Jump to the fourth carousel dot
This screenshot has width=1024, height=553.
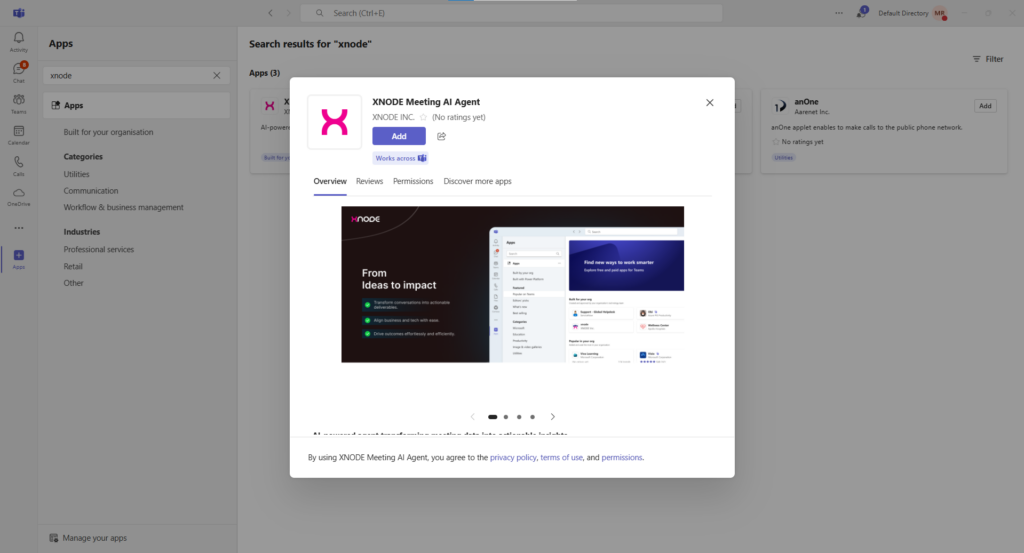[532, 417]
